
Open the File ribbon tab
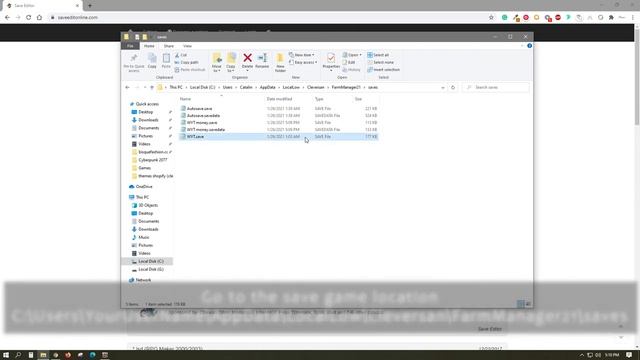(x=130, y=46)
